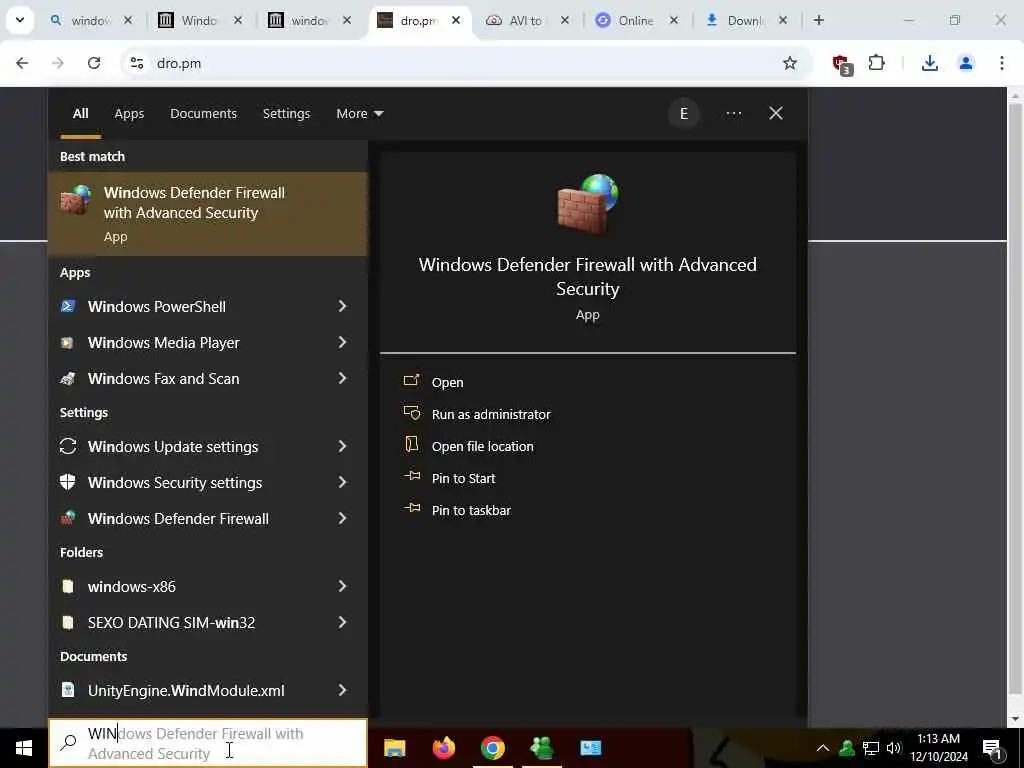The image size is (1024, 768).
Task: Open notification center icon
Action: [993, 748]
